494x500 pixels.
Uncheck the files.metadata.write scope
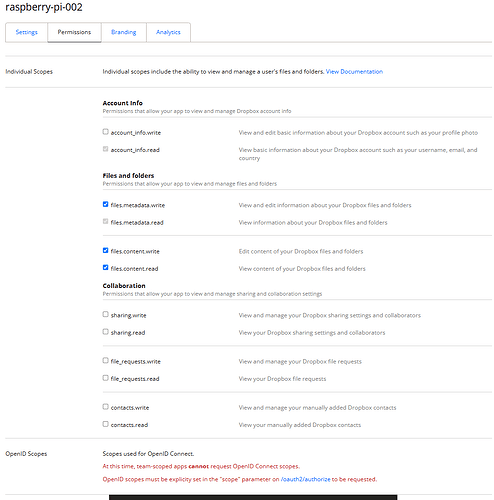click(x=105, y=204)
